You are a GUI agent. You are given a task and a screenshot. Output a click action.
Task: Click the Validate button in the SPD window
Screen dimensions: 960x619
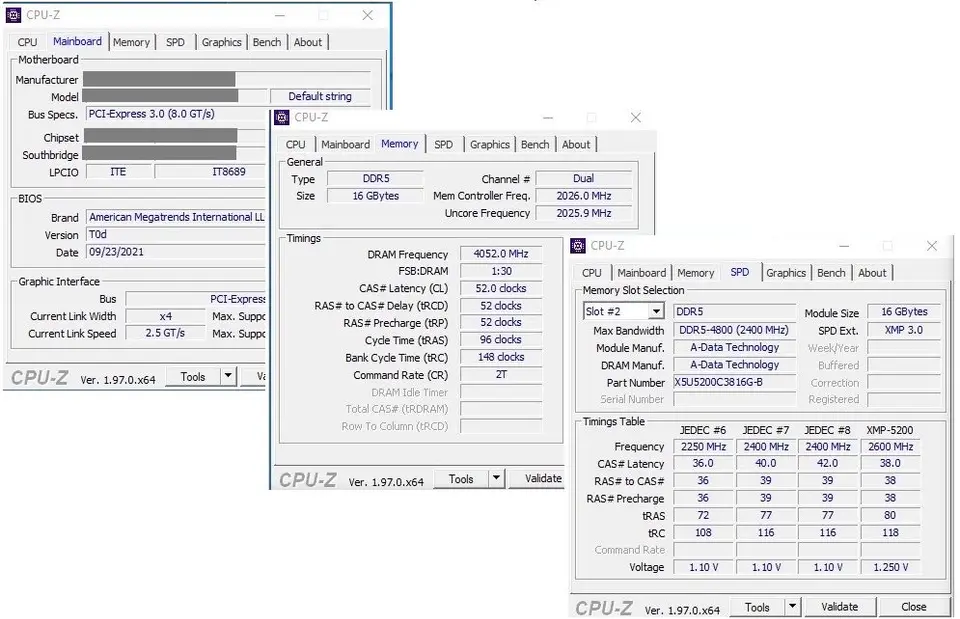pos(841,606)
